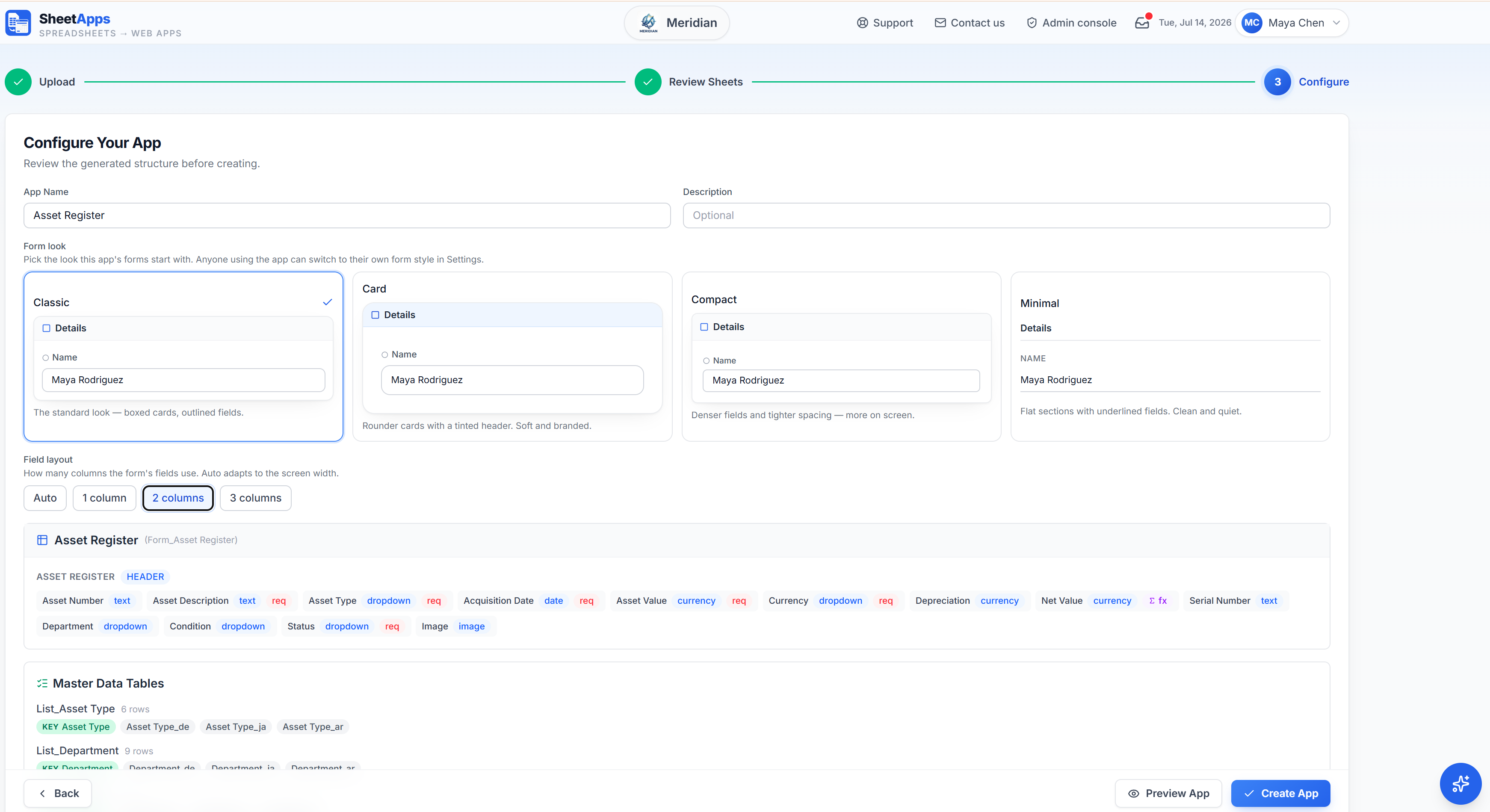Click the MC user avatar
Viewport: 1490px width, 812px height.
coord(1252,23)
